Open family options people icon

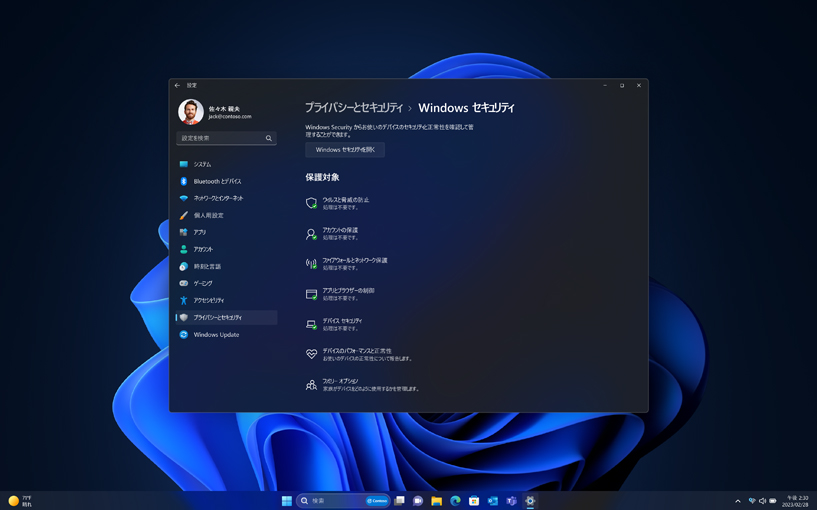(311, 385)
